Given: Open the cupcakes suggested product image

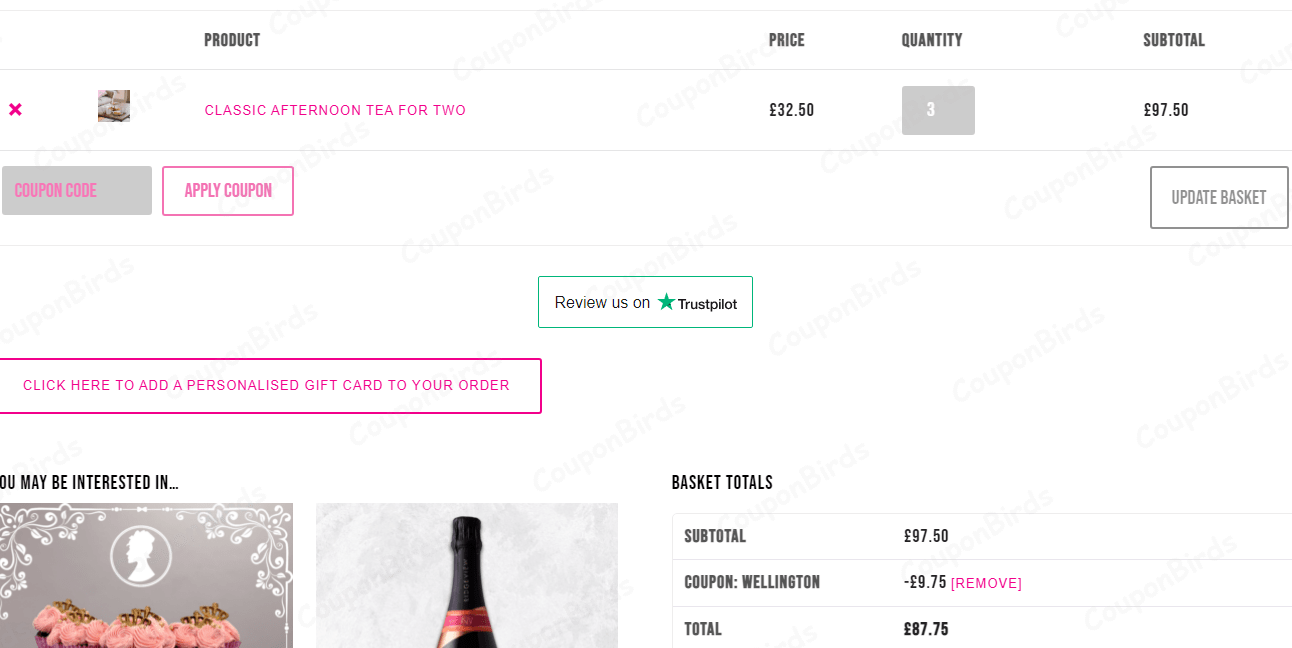Looking at the screenshot, I should click(146, 575).
